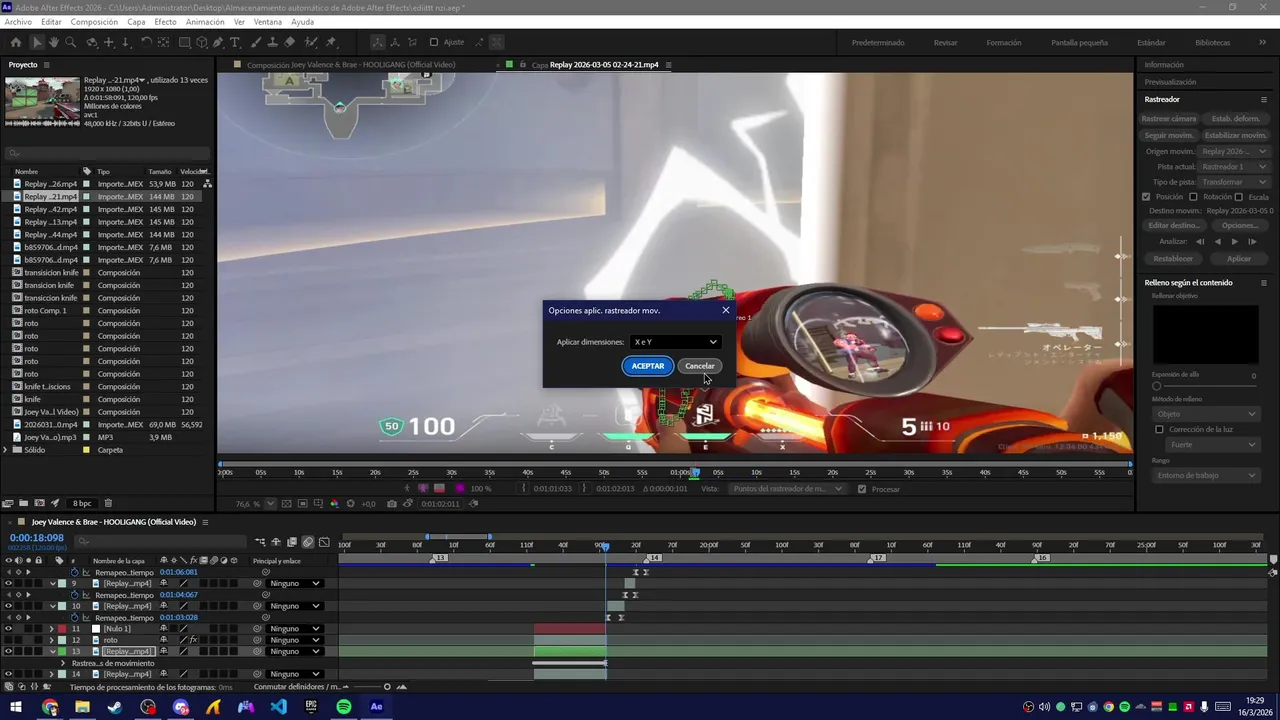This screenshot has width=1280, height=720.
Task: Select the Brush tool
Action: tap(256, 42)
